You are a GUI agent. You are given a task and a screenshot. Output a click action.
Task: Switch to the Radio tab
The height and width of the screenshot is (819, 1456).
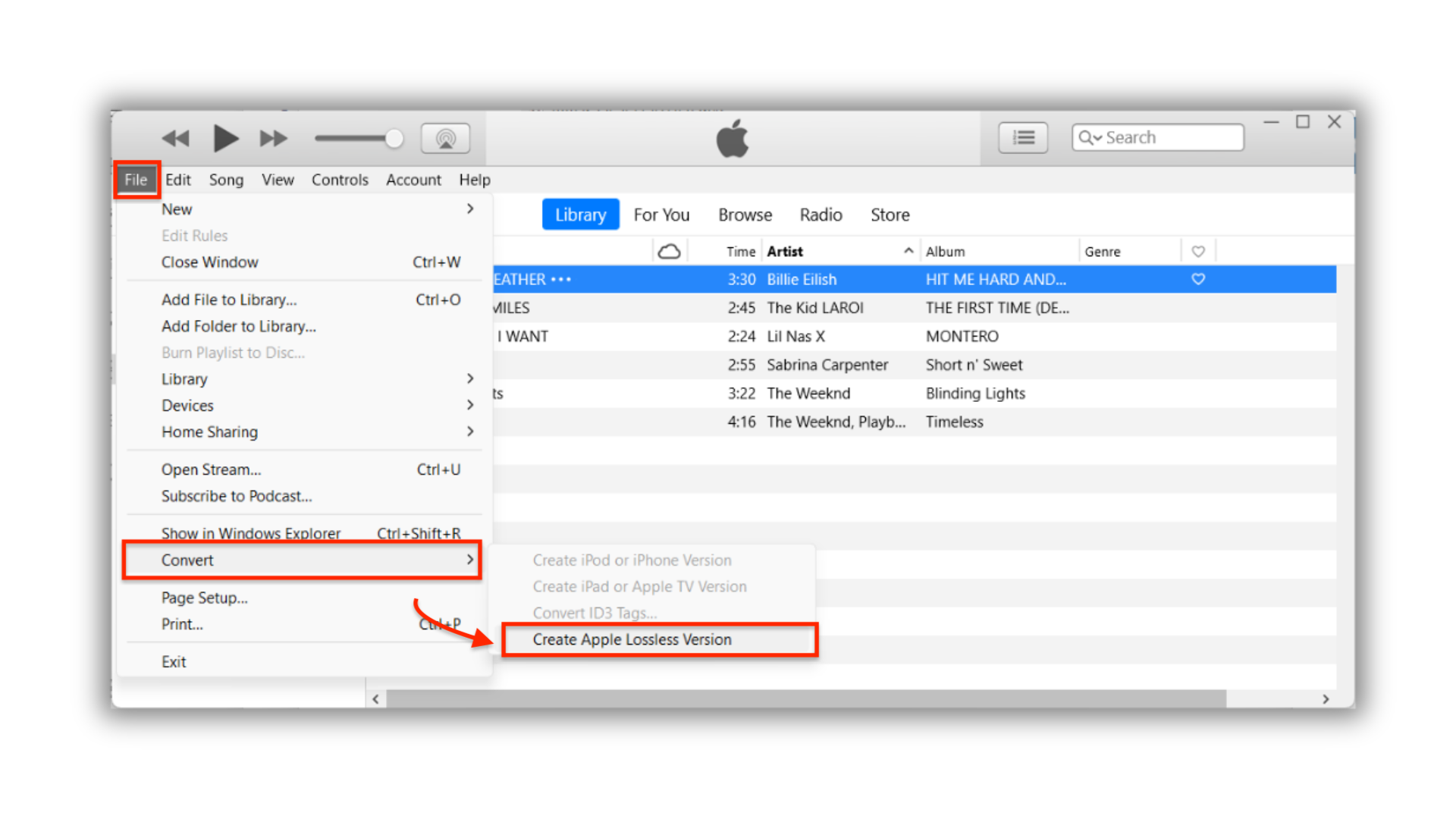point(821,215)
